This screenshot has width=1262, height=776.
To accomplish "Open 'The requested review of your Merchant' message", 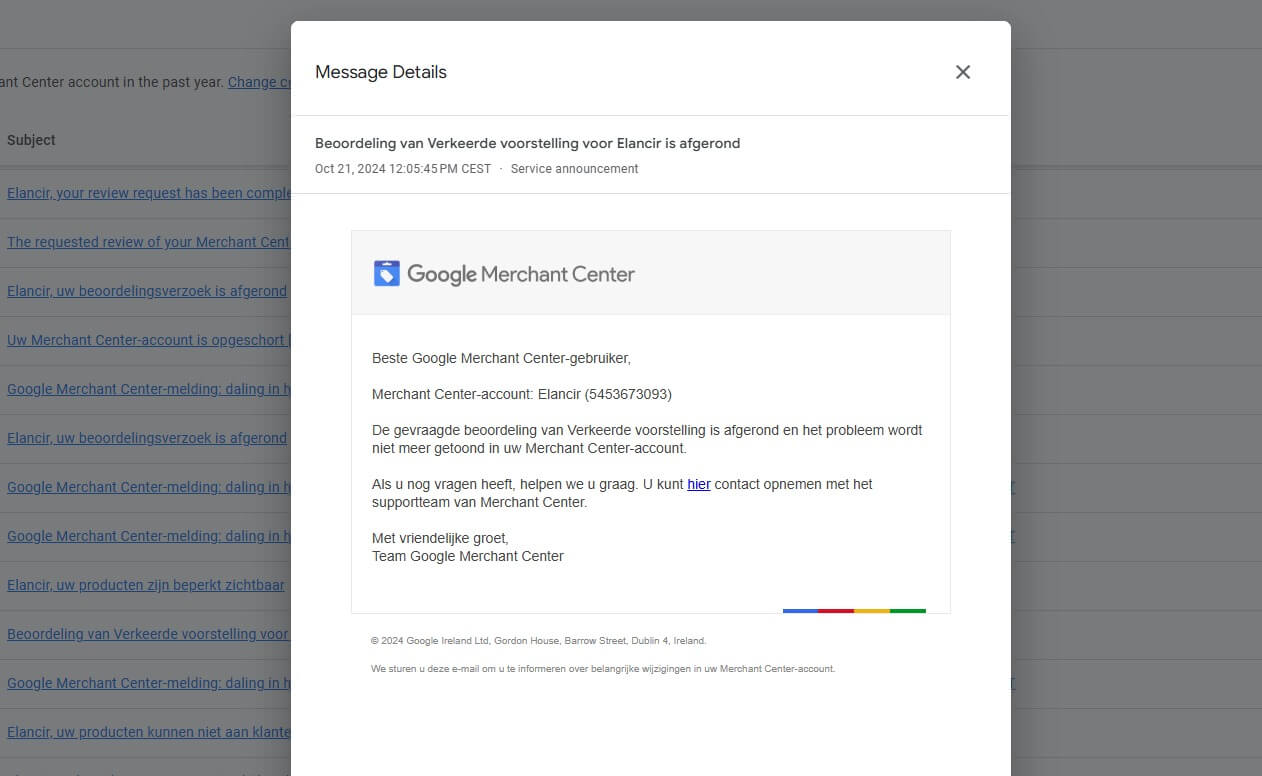I will (148, 242).
